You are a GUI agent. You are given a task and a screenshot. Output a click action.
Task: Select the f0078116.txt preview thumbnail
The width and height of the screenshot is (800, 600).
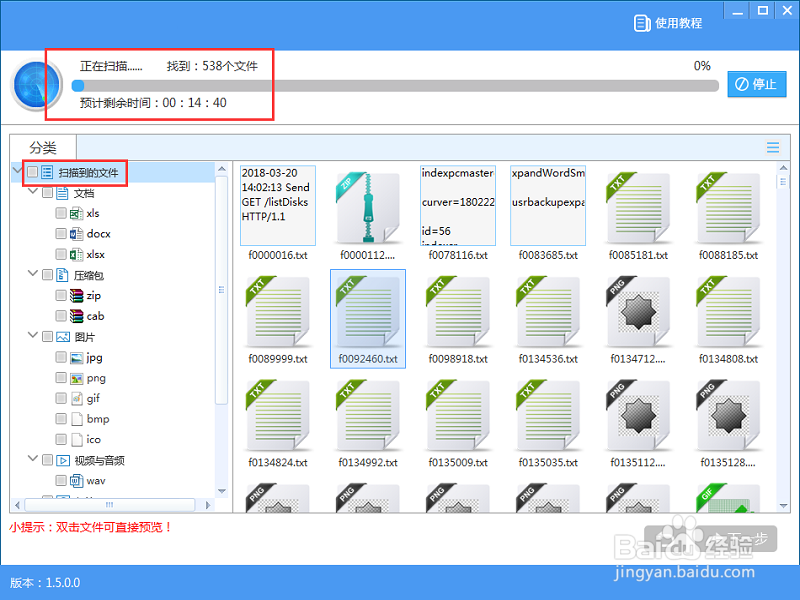[x=458, y=205]
